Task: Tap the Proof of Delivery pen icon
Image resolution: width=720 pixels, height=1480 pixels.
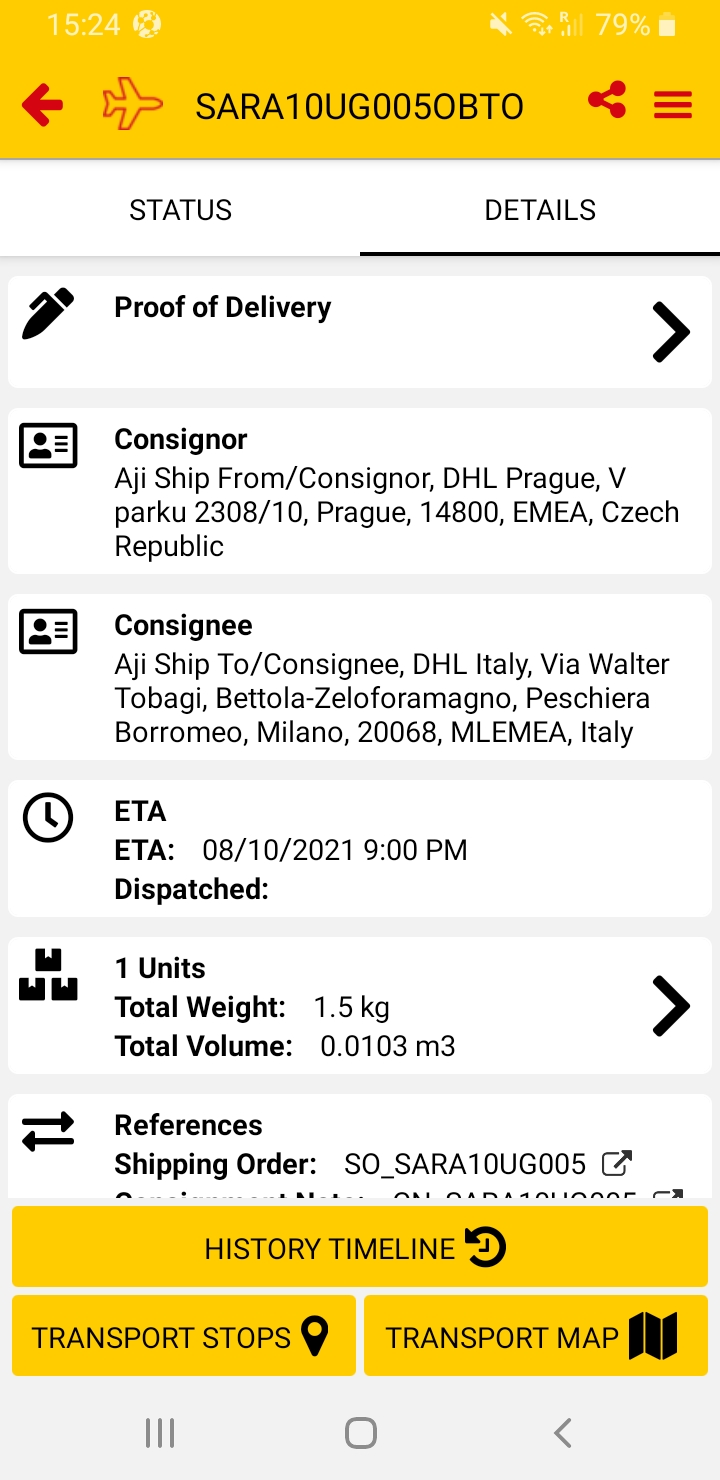Action: point(48,314)
